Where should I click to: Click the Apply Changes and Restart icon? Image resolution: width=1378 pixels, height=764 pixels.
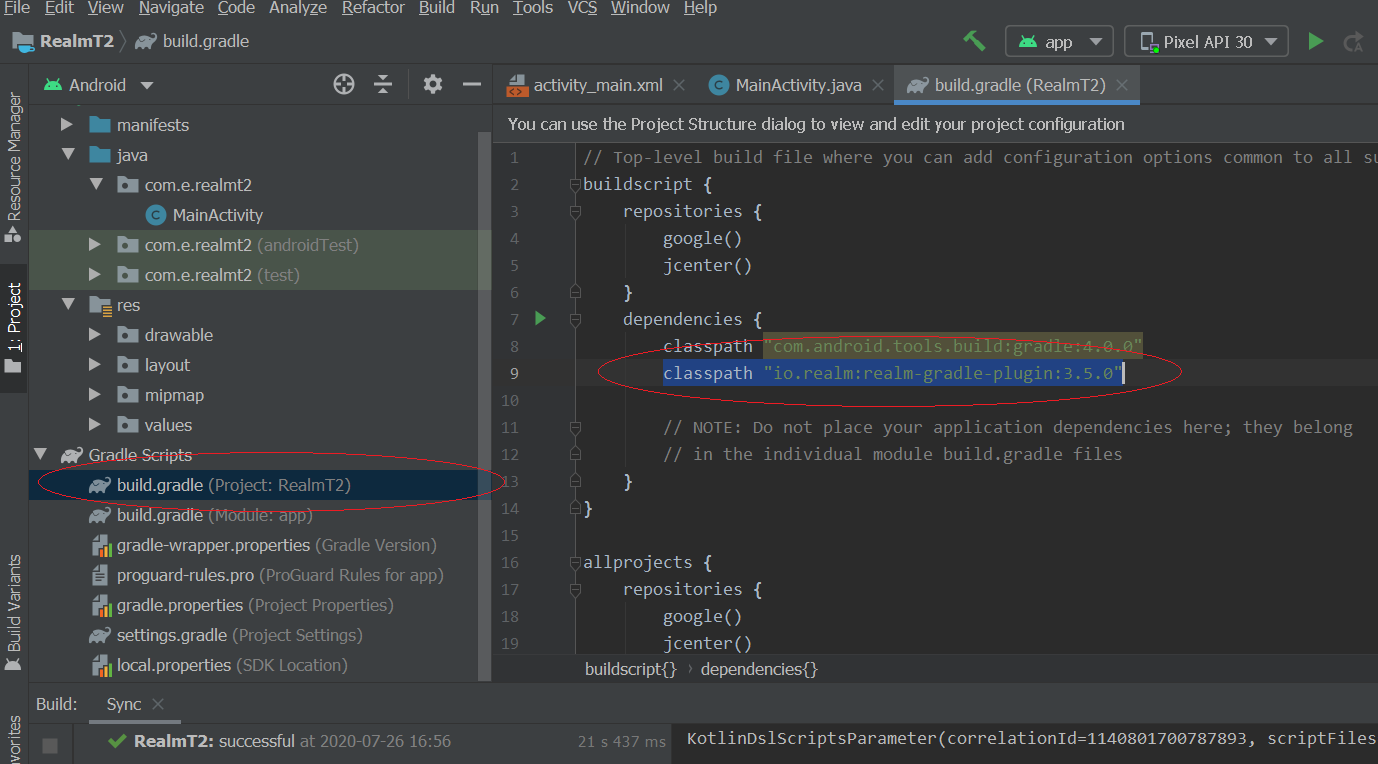[x=1354, y=42]
